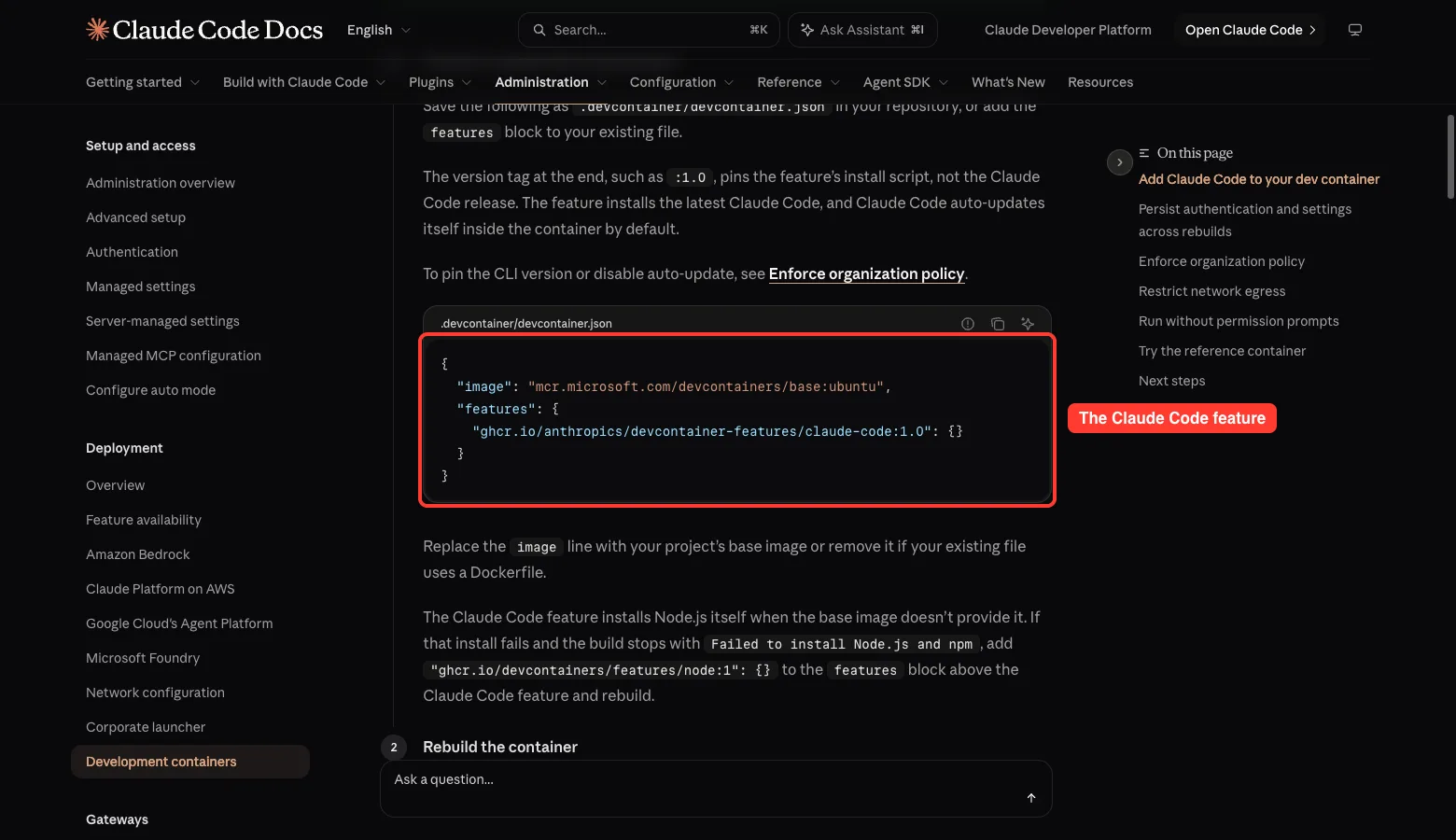The width and height of the screenshot is (1456, 840).
Task: Select Development containers in the sidebar
Action: click(190, 762)
